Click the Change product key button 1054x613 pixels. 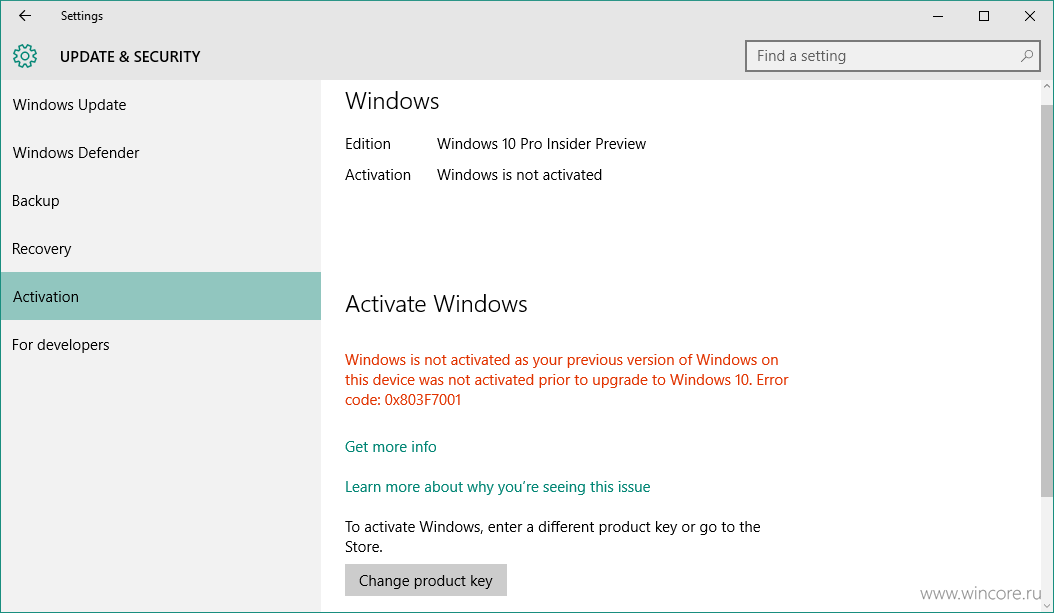[425, 580]
